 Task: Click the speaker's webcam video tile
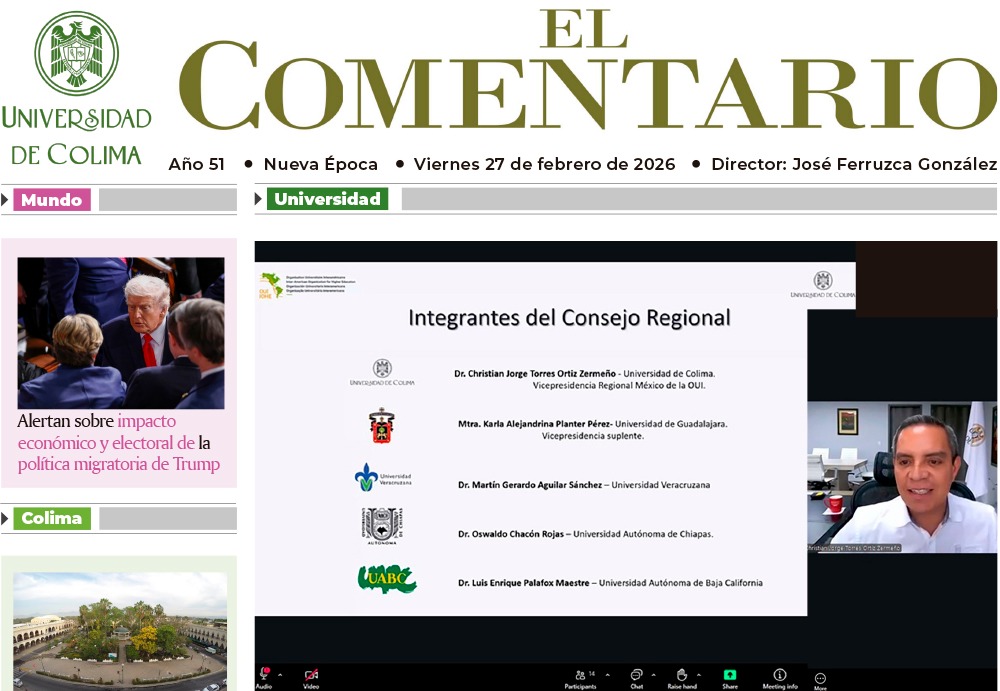pyautogui.click(x=901, y=477)
